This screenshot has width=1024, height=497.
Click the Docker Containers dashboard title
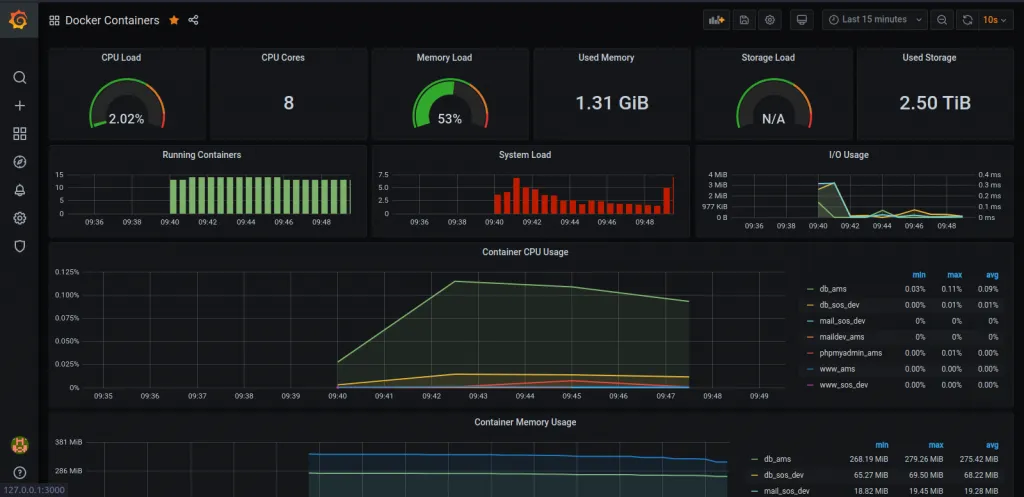point(113,20)
